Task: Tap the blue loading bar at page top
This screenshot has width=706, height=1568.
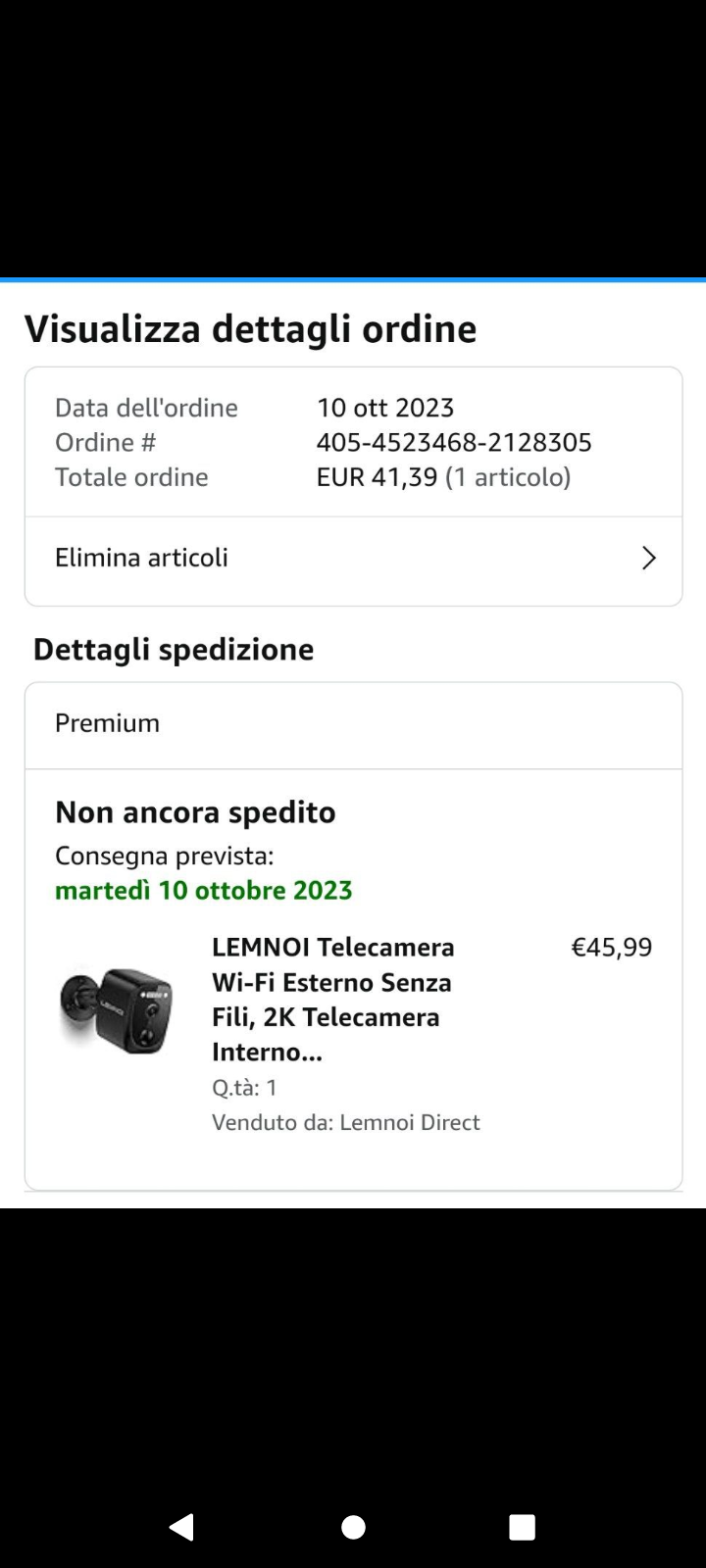Action: coord(353,280)
